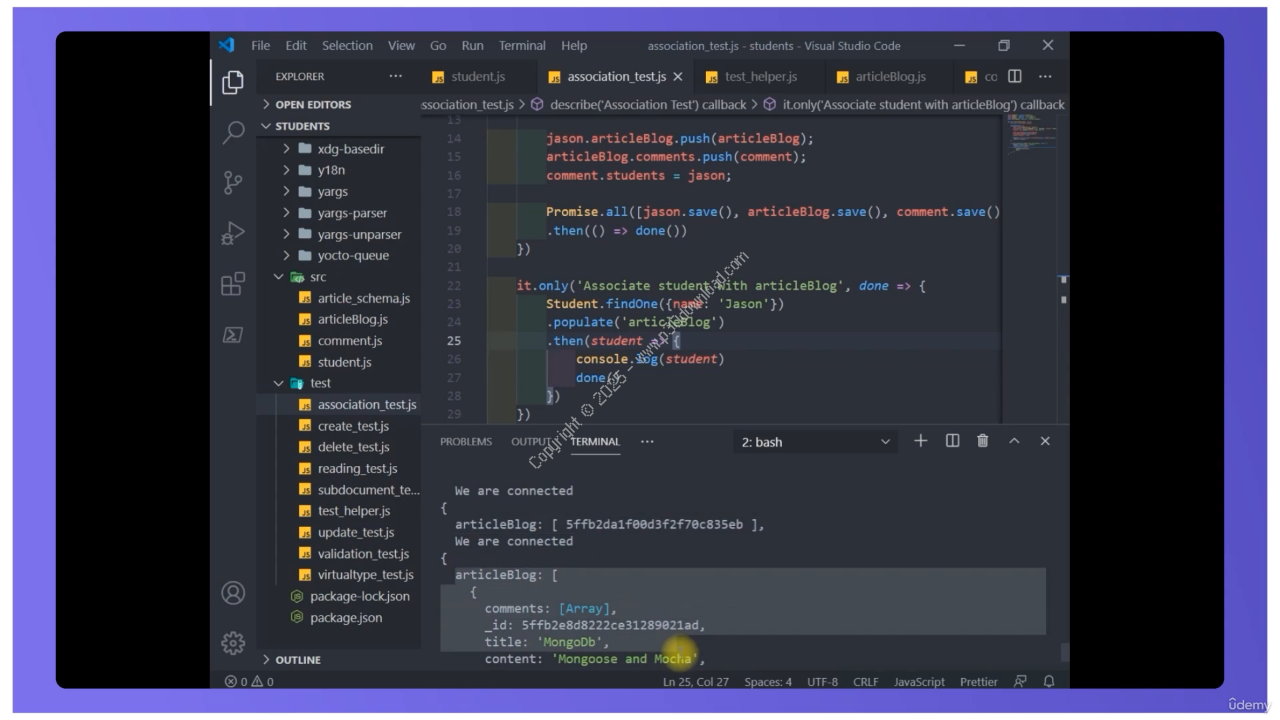
Task: Open editor more actions ellipsis
Action: coord(1045,76)
